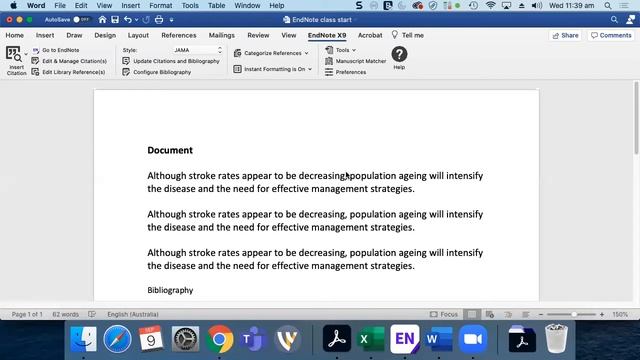Open Microsoft Teams from the Dock
The height and width of the screenshot is (360, 640).
pos(253,339)
